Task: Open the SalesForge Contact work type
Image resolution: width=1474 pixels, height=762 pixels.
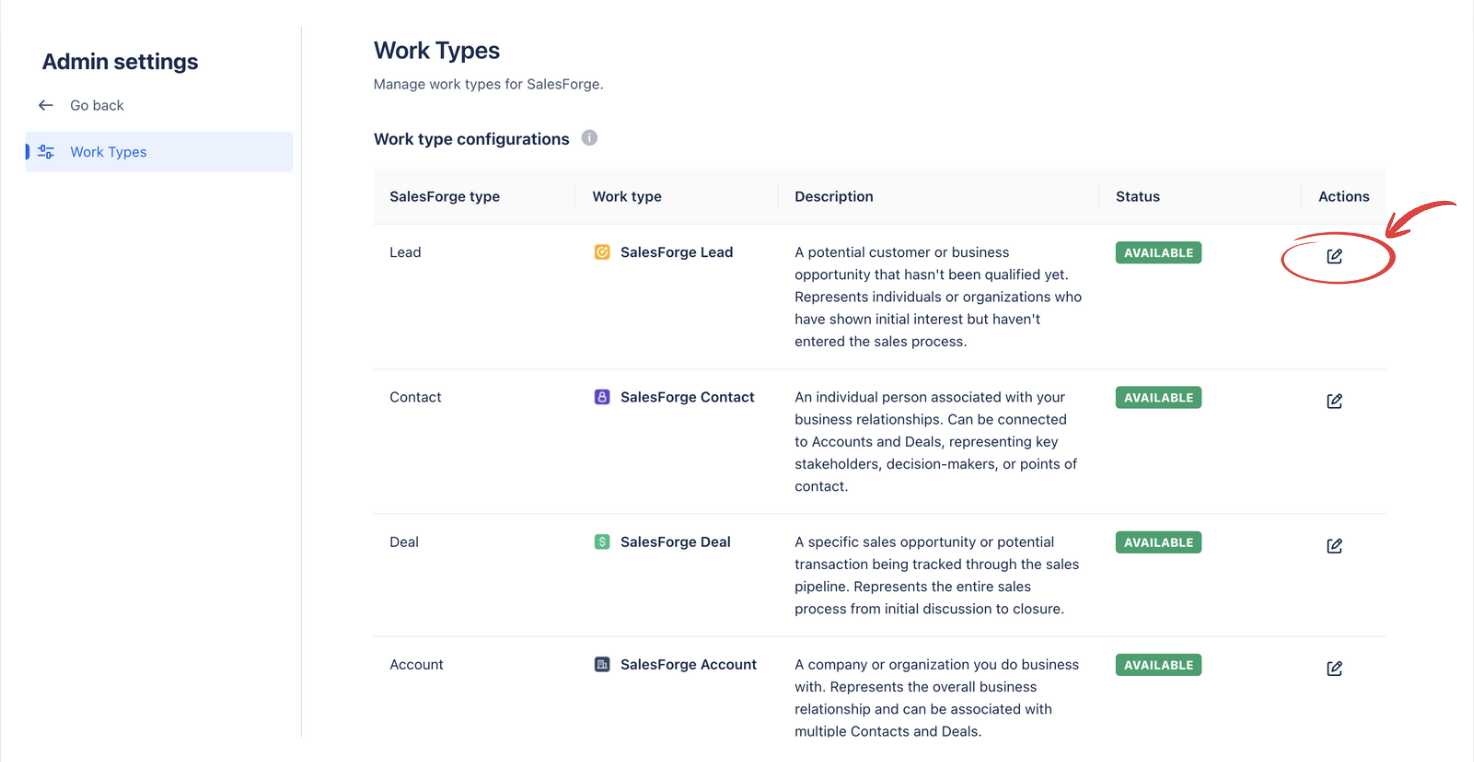Action: [x=687, y=397]
